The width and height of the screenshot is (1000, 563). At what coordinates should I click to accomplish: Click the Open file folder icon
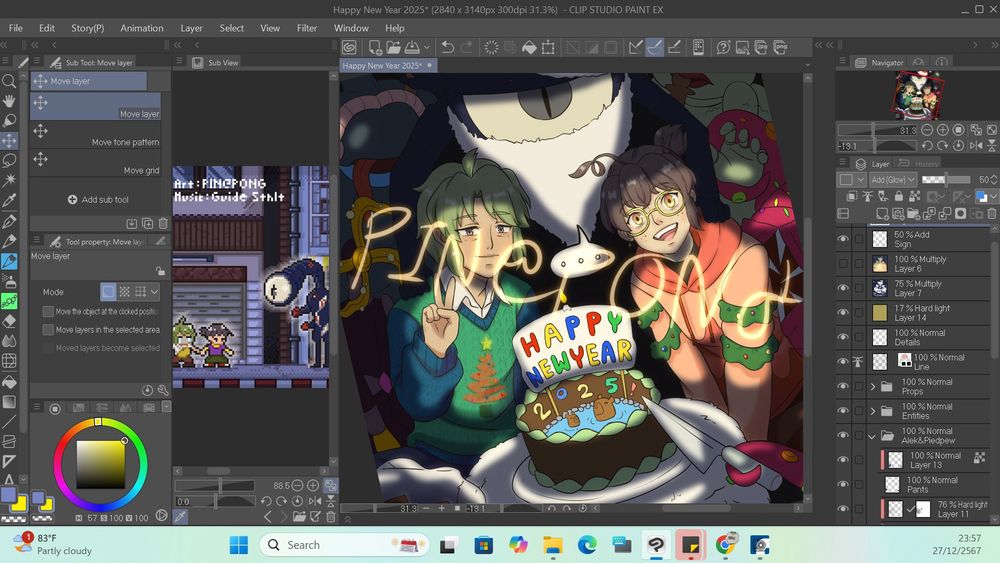click(x=393, y=47)
